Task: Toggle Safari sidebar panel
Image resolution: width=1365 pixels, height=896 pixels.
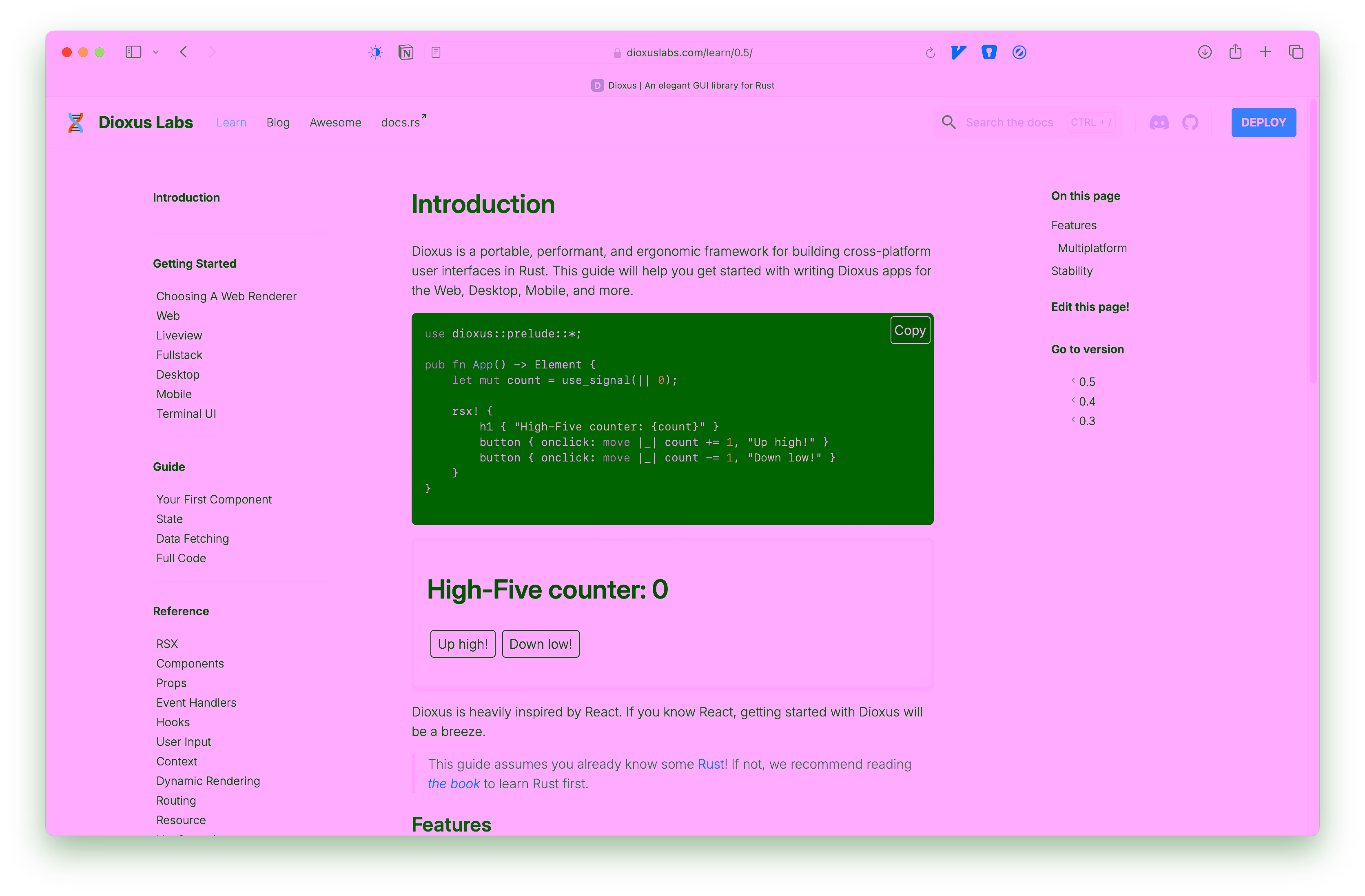Action: click(133, 52)
